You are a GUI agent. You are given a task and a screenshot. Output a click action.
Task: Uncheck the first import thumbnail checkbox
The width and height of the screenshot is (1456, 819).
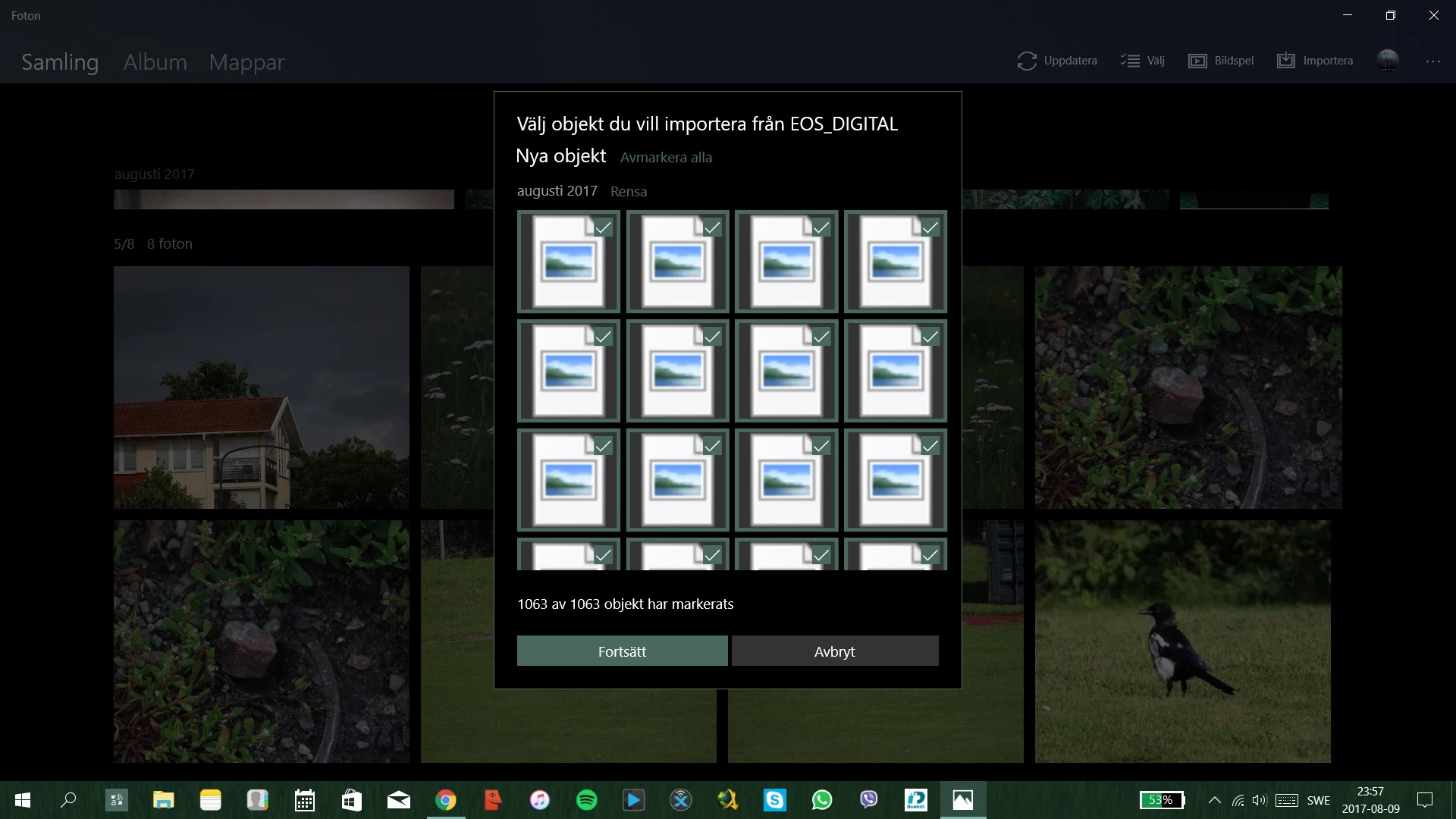pos(603,227)
